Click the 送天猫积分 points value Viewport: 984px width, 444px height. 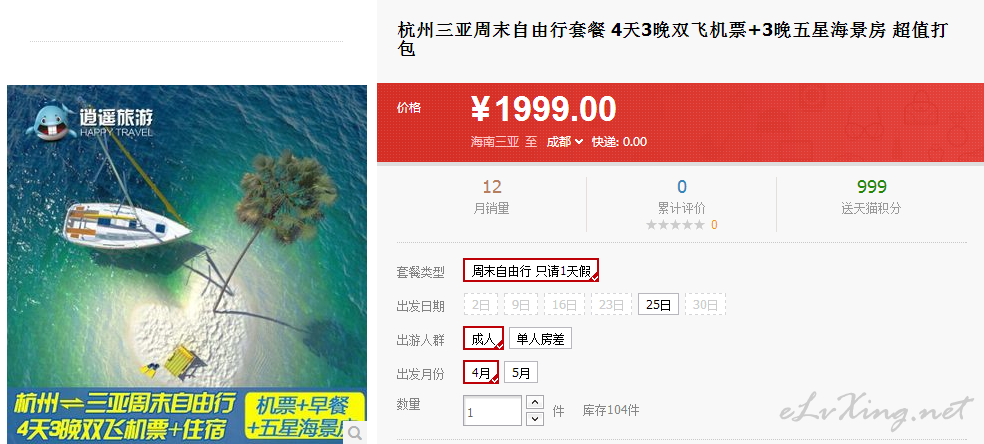click(871, 187)
